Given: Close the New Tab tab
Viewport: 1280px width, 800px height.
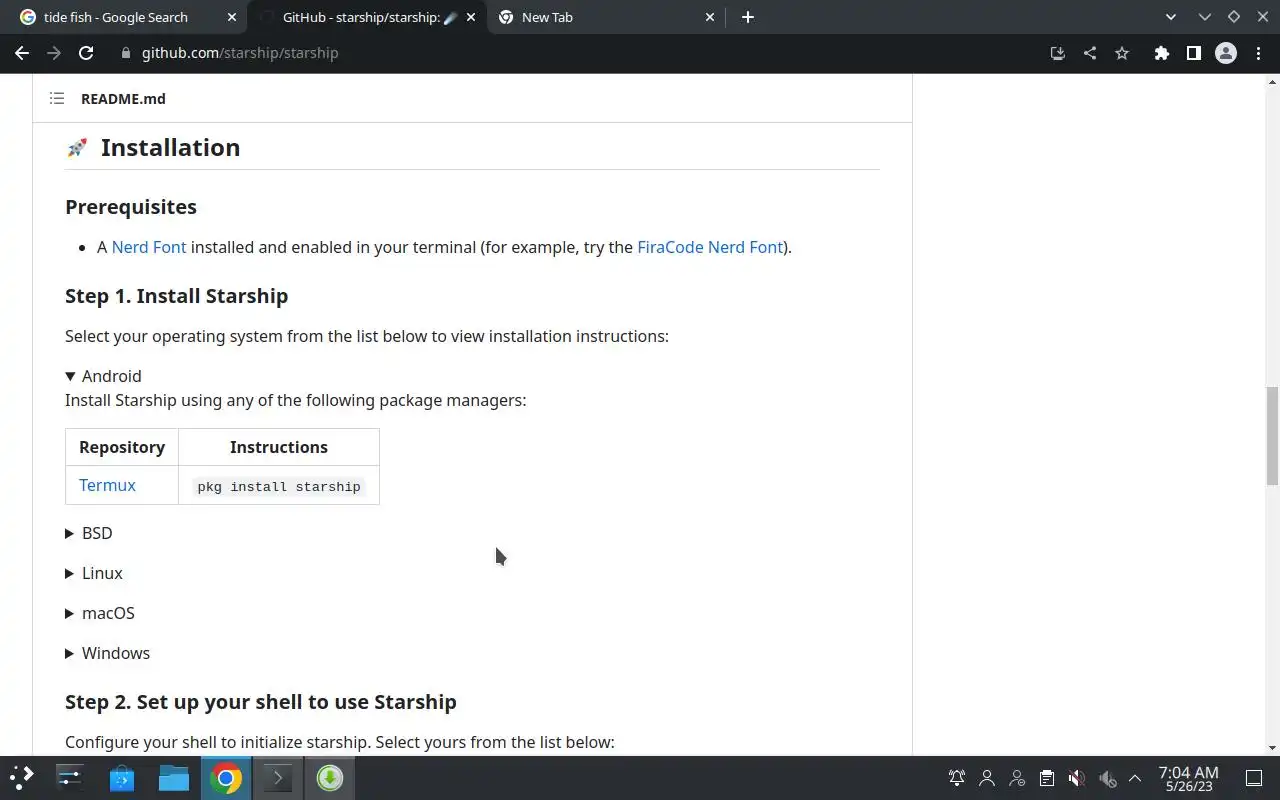Looking at the screenshot, I should coord(710,17).
